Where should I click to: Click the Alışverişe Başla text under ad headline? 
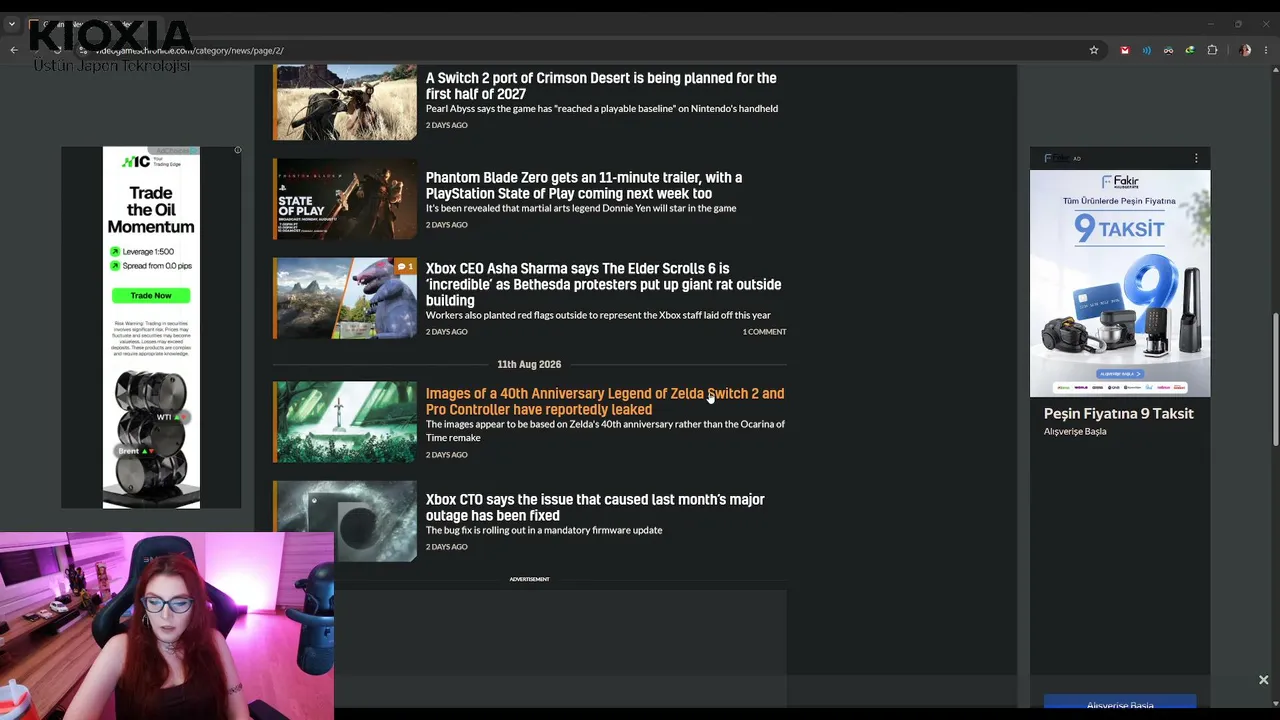[x=1075, y=431]
